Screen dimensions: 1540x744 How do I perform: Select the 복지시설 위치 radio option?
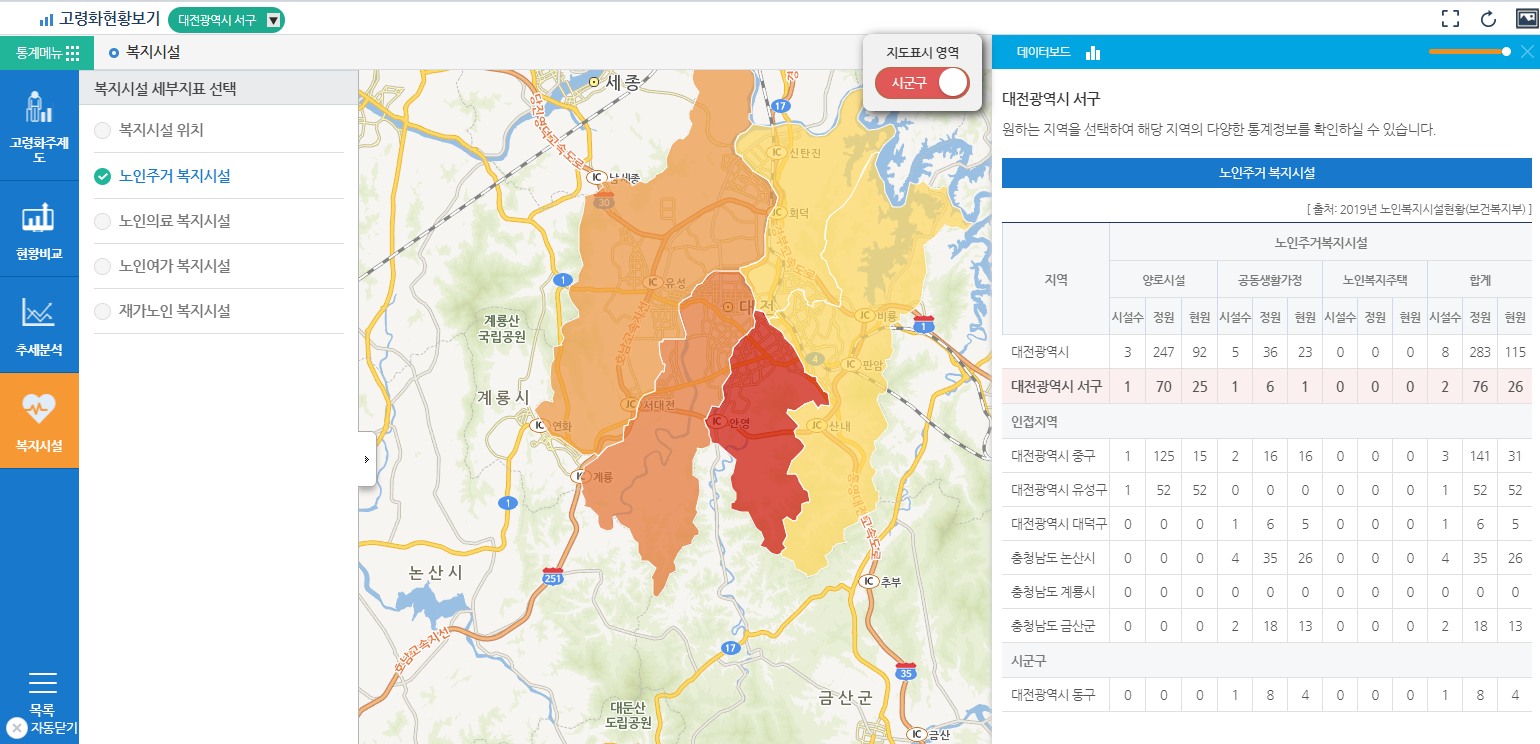pos(102,130)
